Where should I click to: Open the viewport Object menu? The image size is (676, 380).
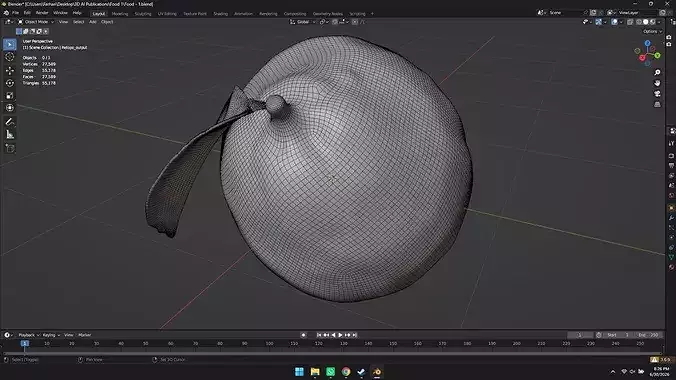pos(107,22)
